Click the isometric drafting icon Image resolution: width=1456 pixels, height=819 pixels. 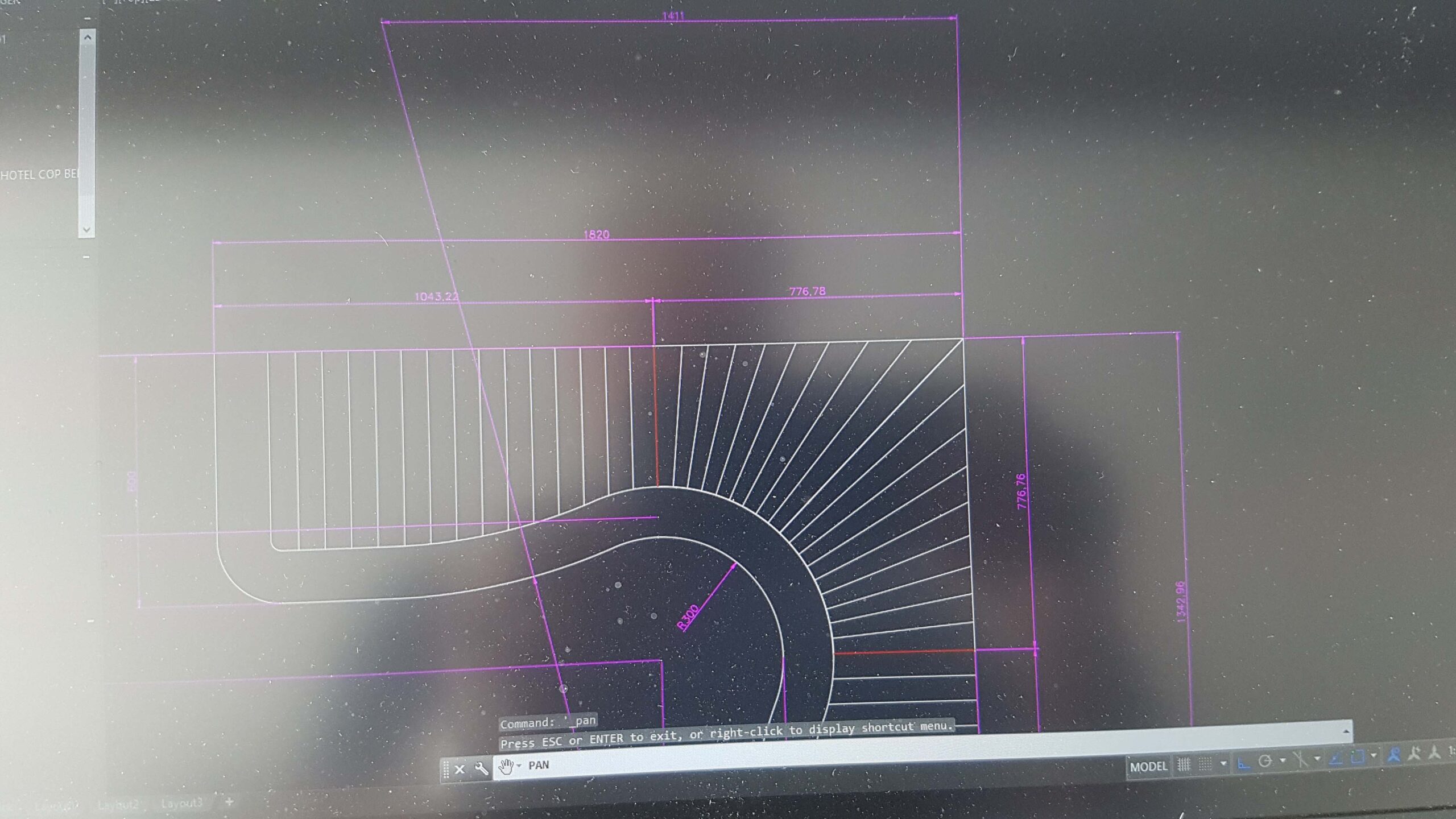[x=1301, y=759]
